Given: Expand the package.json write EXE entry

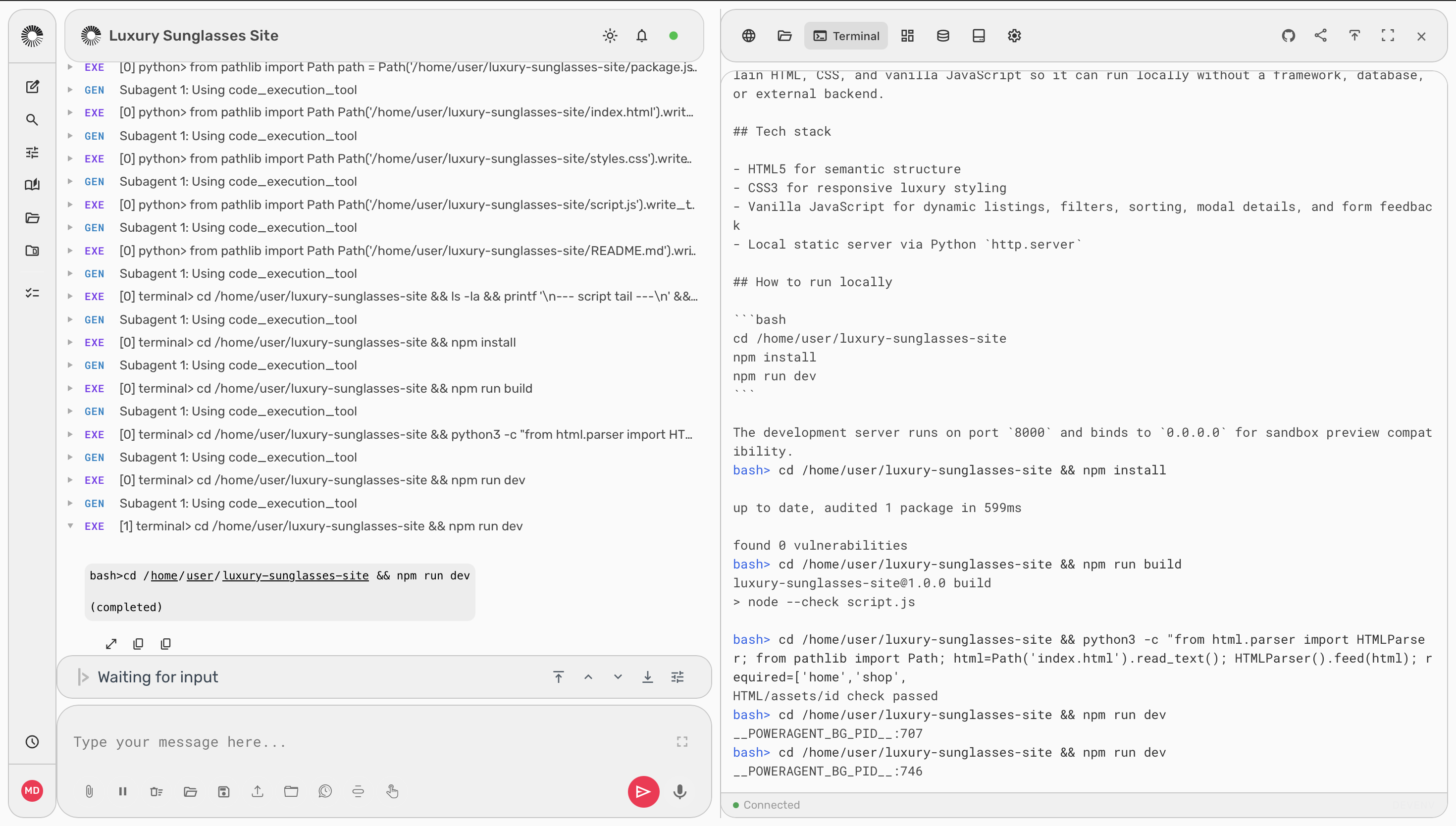Looking at the screenshot, I should pyautogui.click(x=70, y=67).
